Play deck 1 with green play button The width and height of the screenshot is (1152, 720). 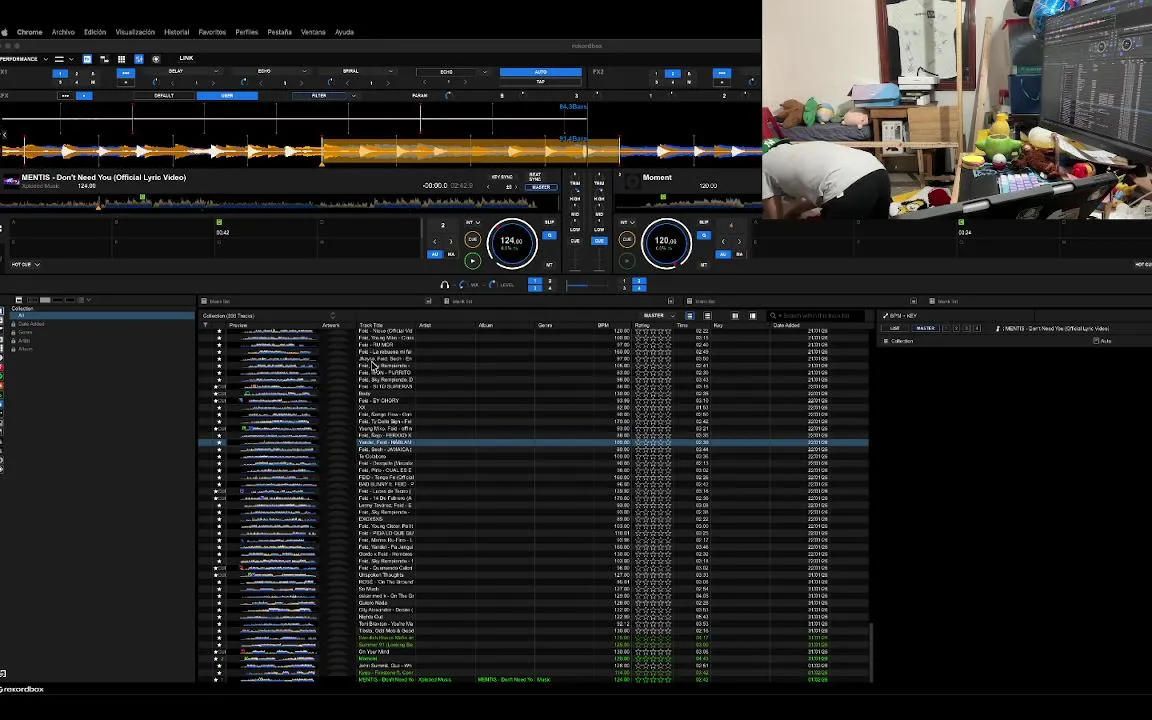coord(472,260)
